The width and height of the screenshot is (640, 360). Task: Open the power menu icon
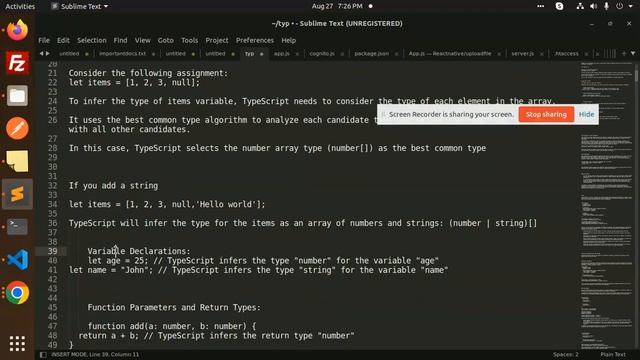tap(620, 6)
